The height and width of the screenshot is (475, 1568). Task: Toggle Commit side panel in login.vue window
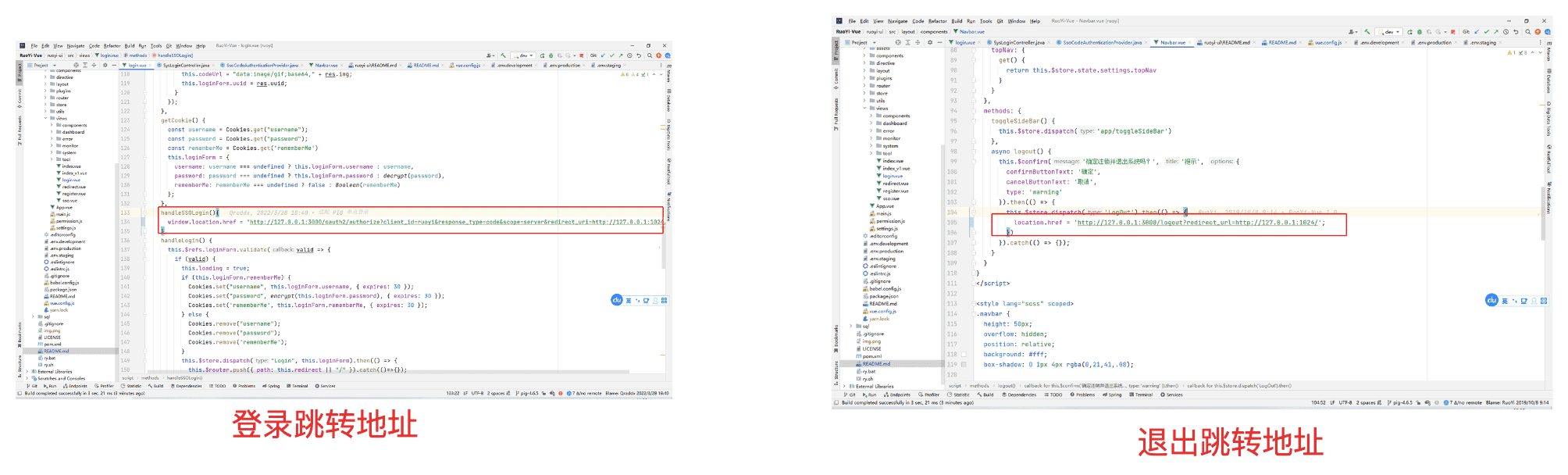[20, 97]
